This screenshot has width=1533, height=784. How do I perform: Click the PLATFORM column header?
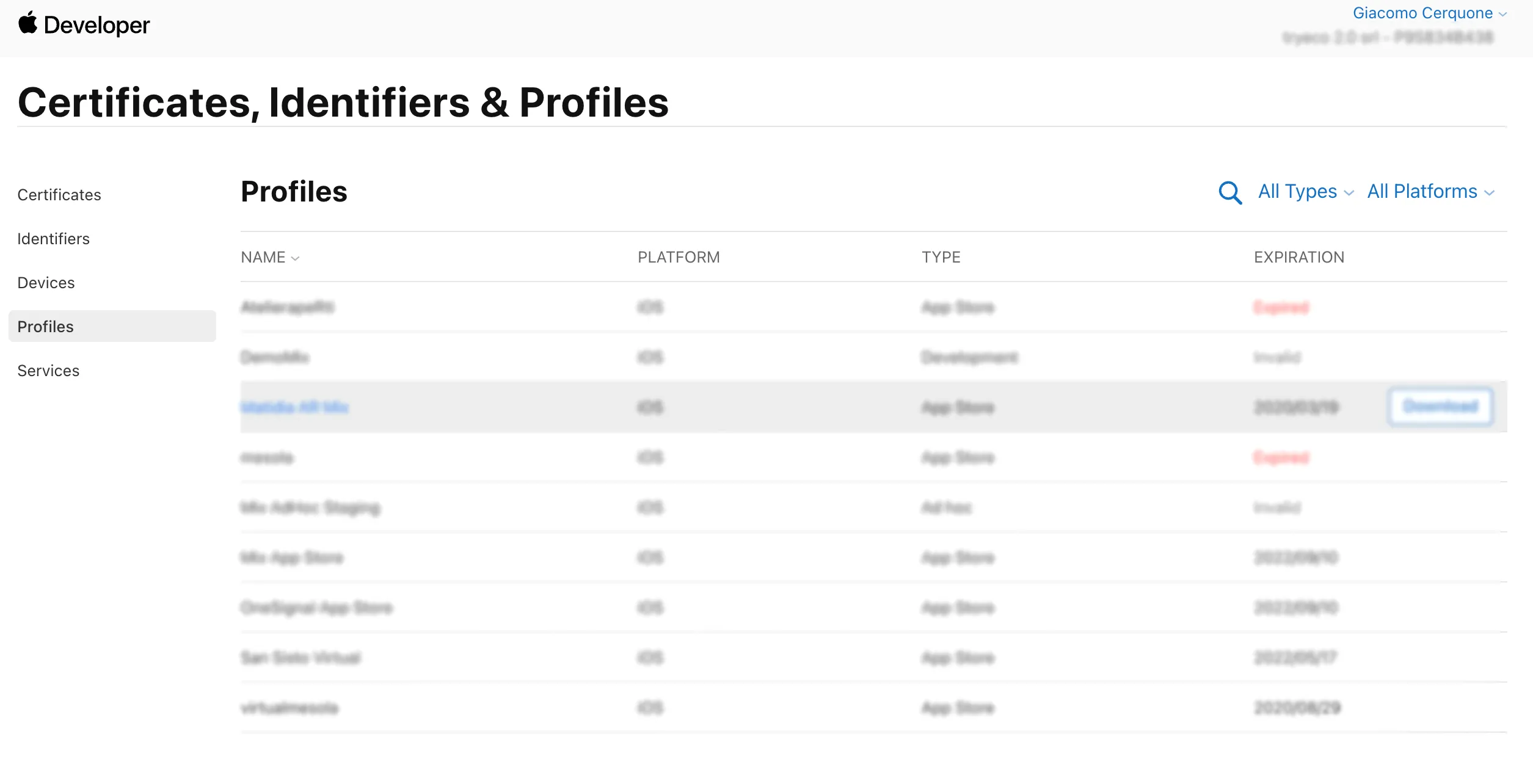pos(678,257)
